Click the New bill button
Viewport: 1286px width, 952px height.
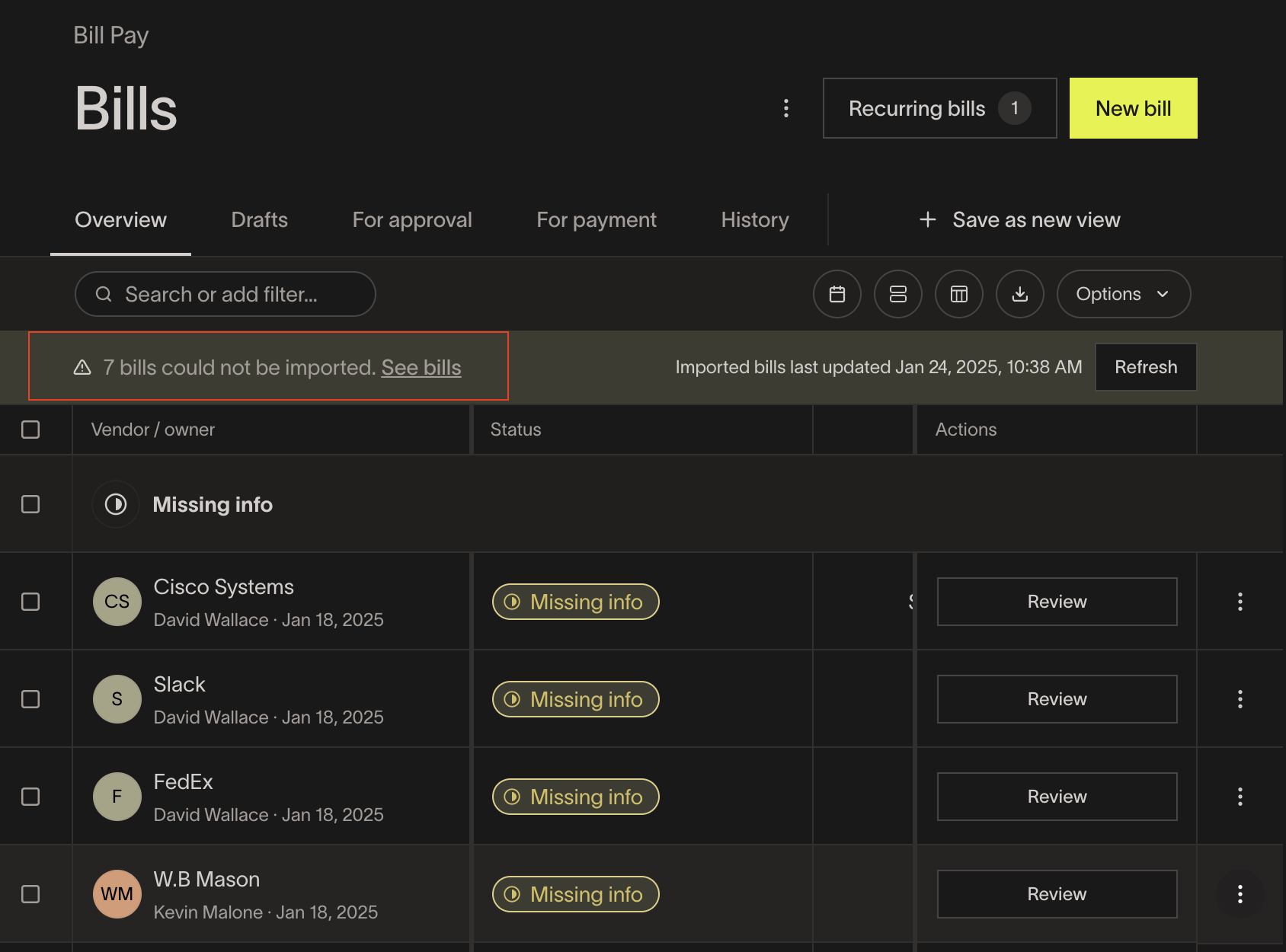1133,108
